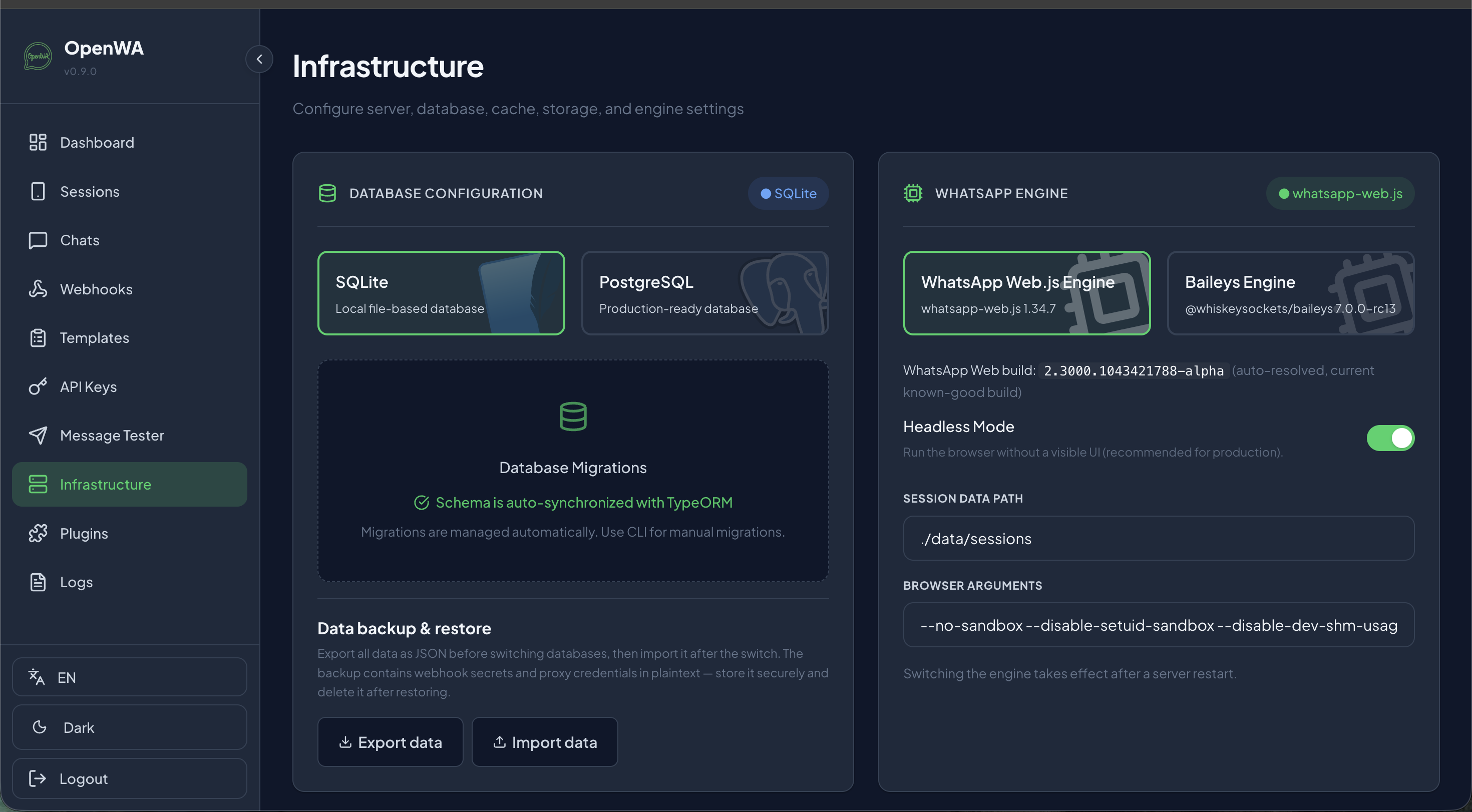This screenshot has width=1472, height=812.
Task: Select the SQLite database option card
Action: pos(441,293)
